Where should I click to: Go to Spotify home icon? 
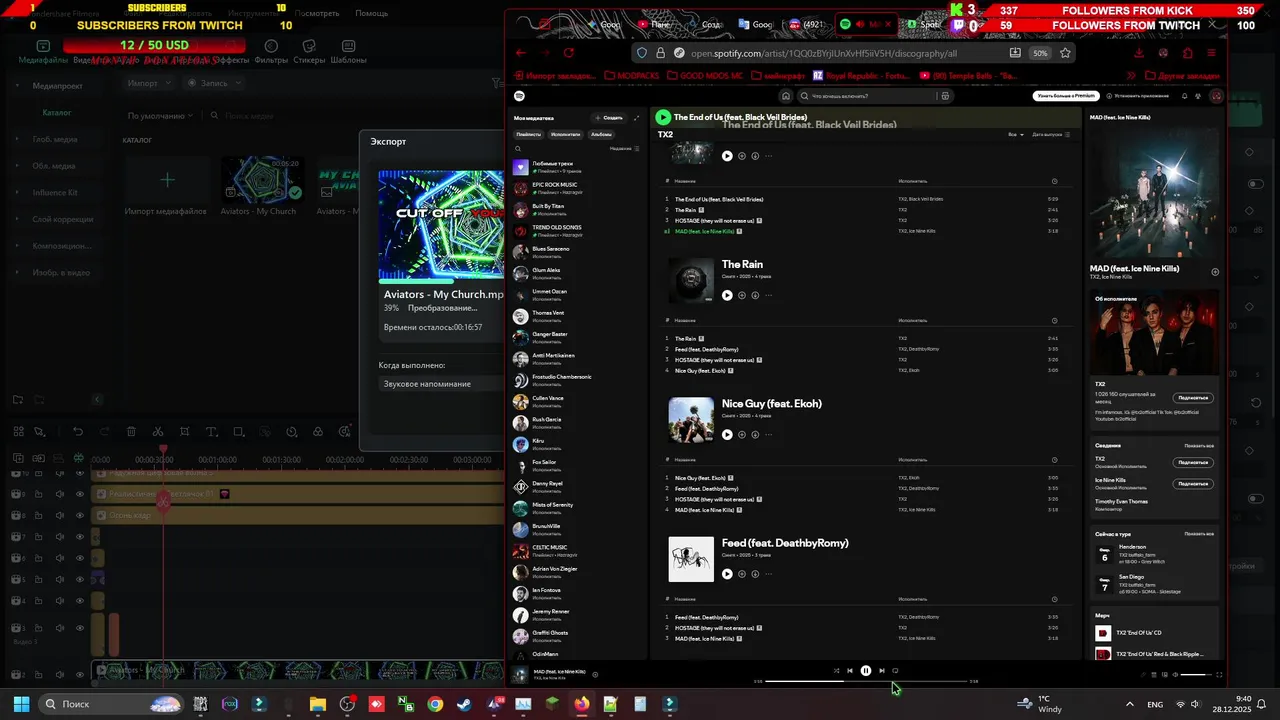(786, 96)
